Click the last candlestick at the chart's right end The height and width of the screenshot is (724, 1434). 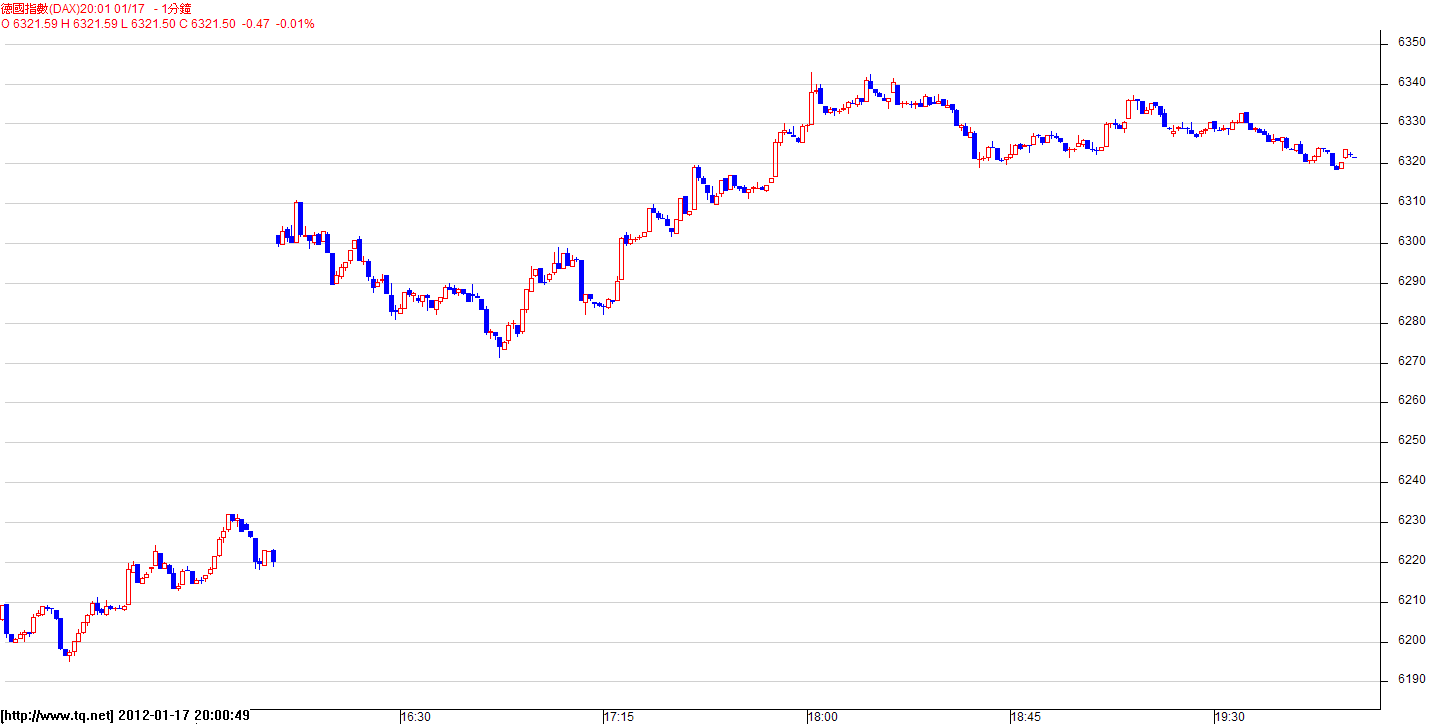click(1352, 155)
